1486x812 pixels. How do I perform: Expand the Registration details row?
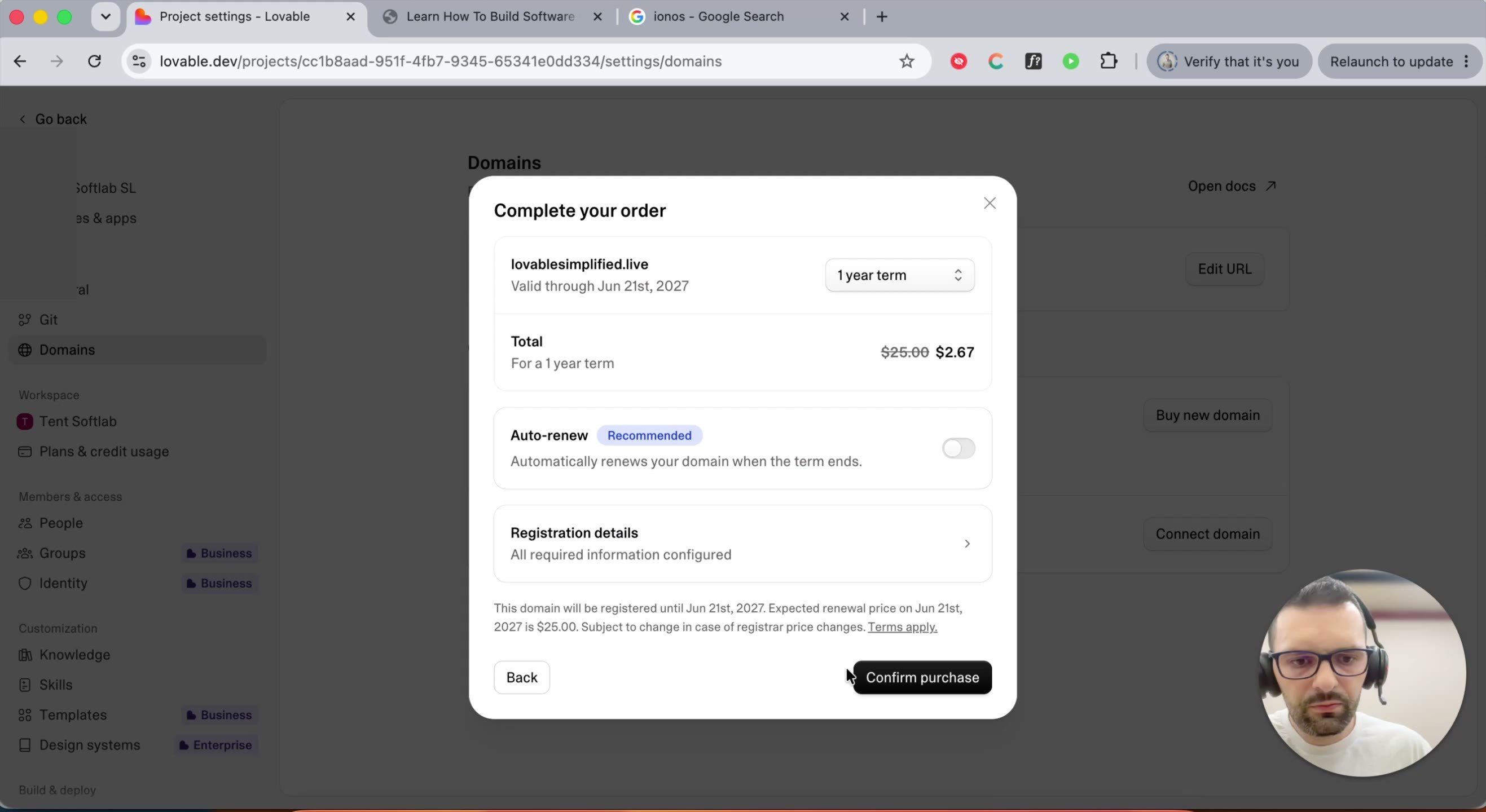(742, 543)
